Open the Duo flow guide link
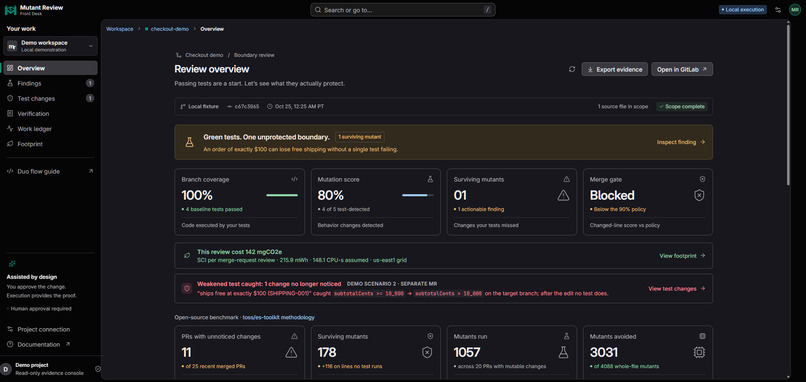The image size is (806, 382). (50, 171)
